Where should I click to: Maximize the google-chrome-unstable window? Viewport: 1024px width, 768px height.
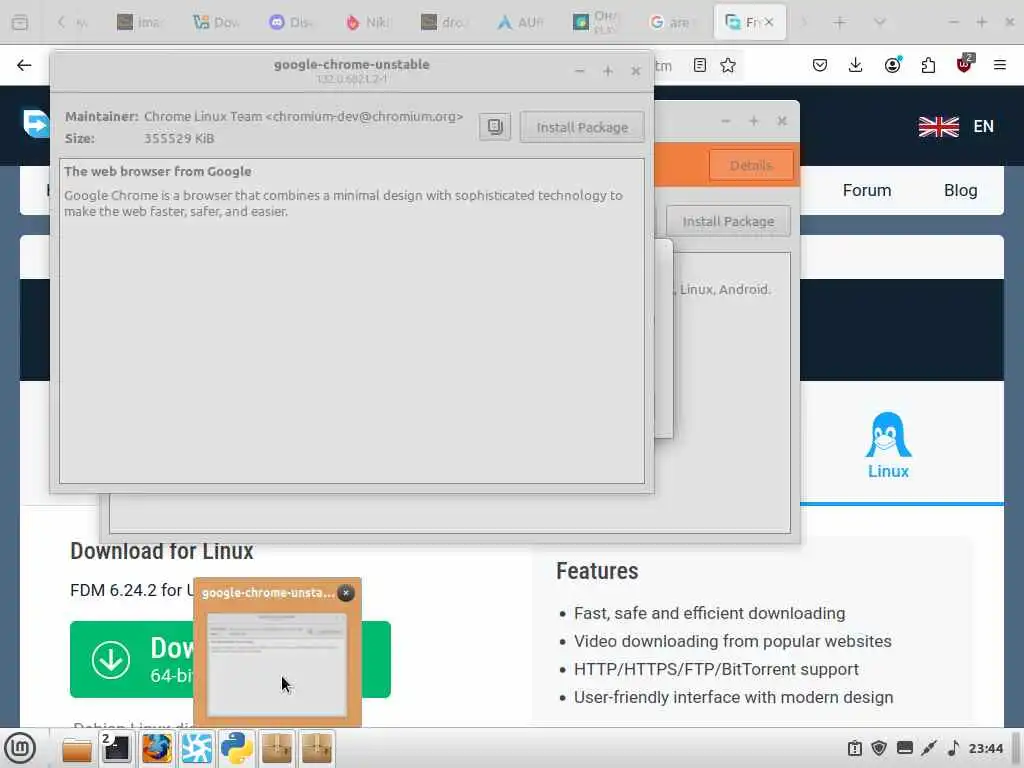607,71
